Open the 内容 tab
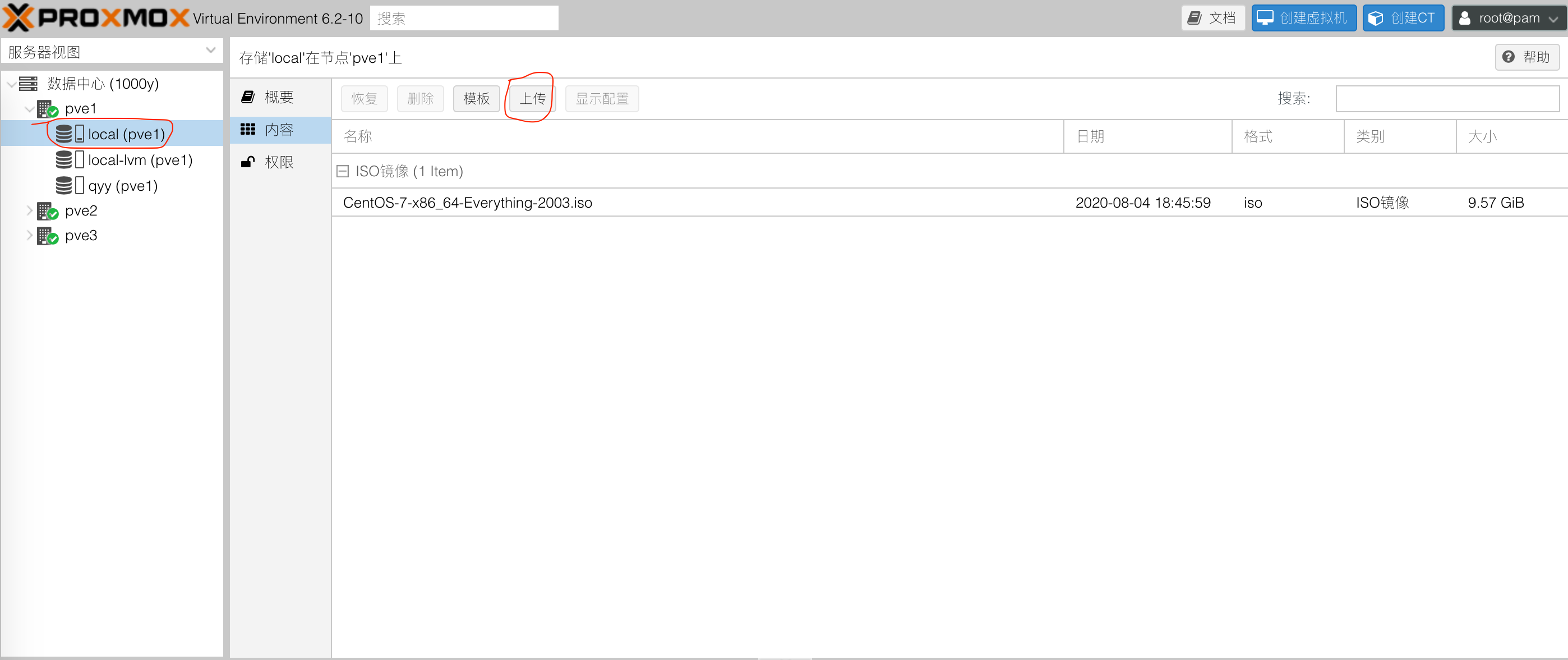Image resolution: width=1568 pixels, height=660 pixels. 280,129
